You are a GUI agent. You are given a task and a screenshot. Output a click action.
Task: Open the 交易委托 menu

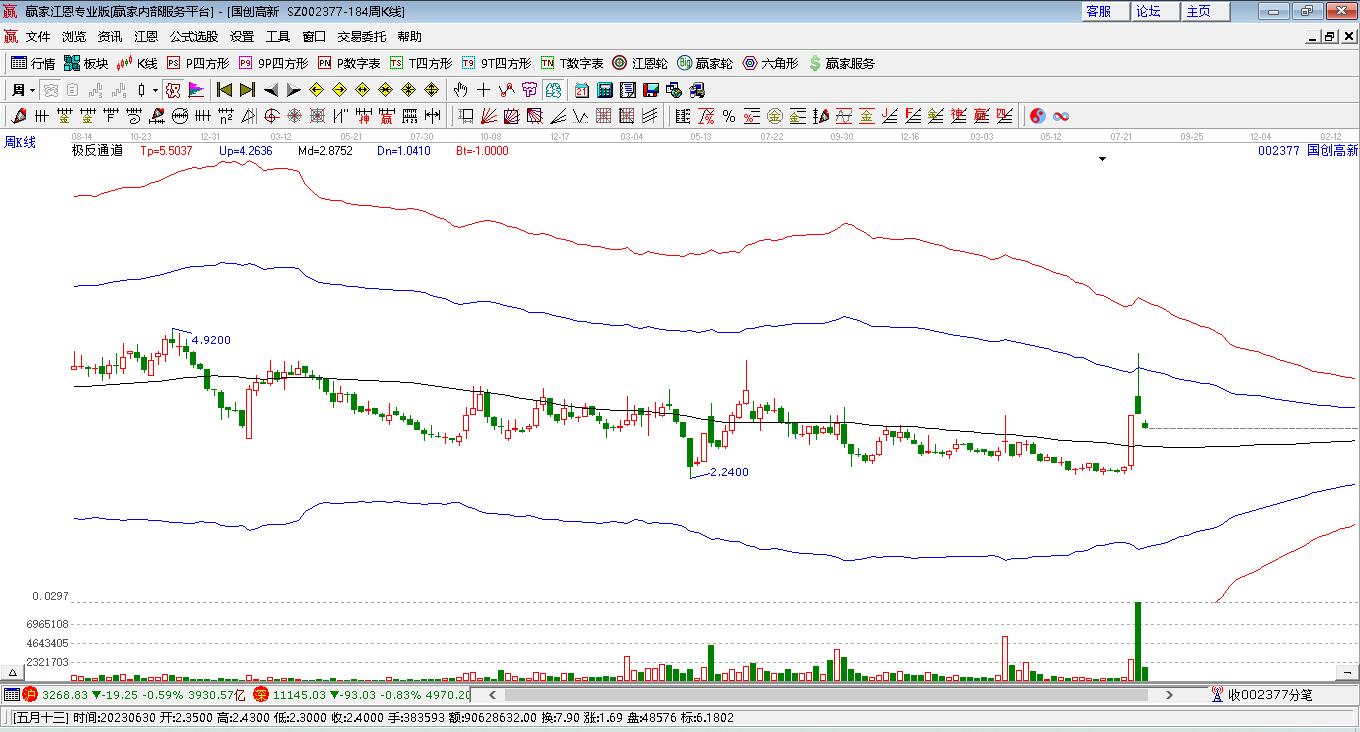pos(361,36)
